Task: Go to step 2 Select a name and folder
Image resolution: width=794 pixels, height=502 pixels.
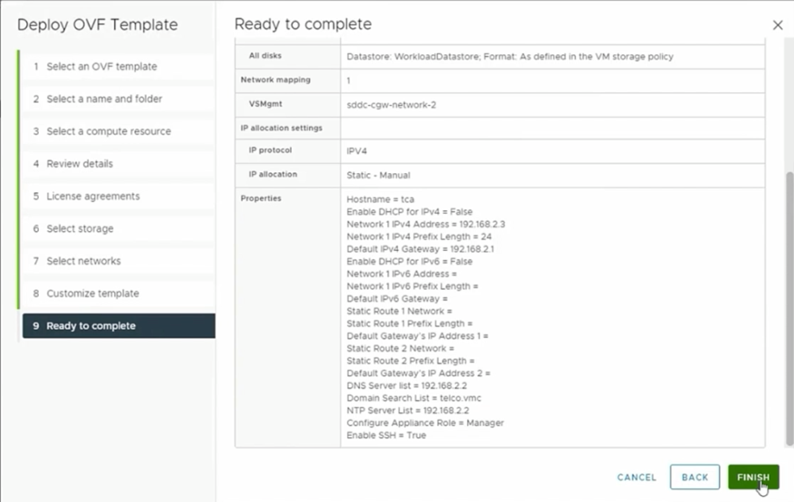Action: (104, 99)
